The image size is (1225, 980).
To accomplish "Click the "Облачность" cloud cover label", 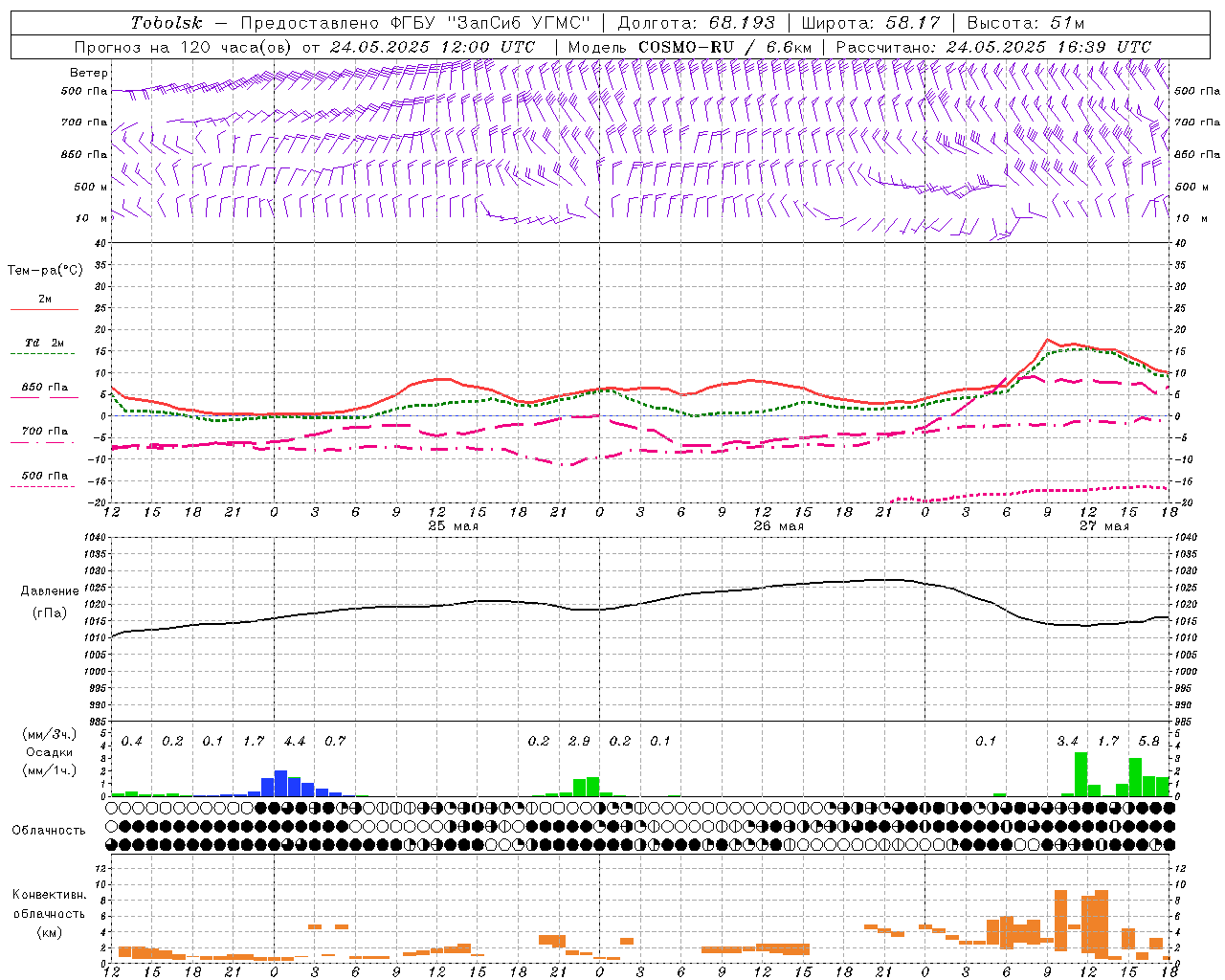I will point(49,831).
